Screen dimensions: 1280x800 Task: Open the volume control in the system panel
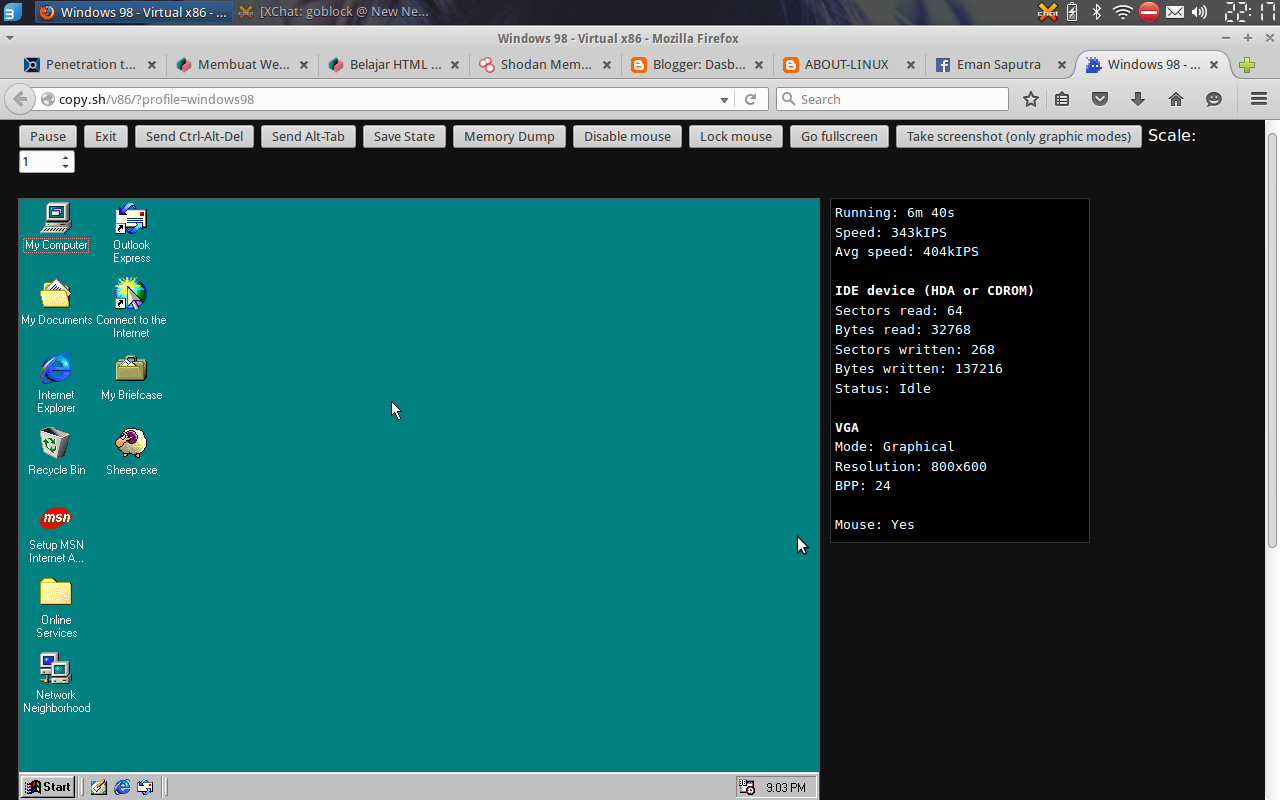[1199, 12]
